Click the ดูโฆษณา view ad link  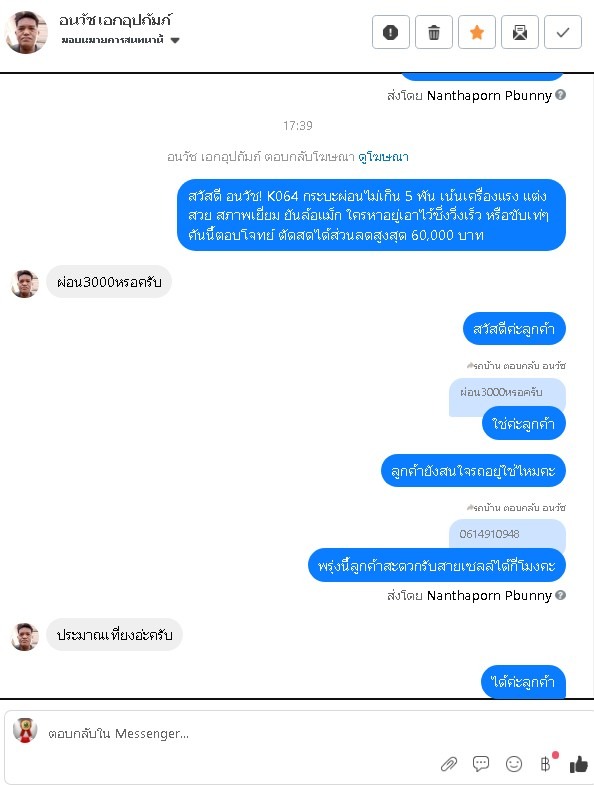[x=383, y=157]
